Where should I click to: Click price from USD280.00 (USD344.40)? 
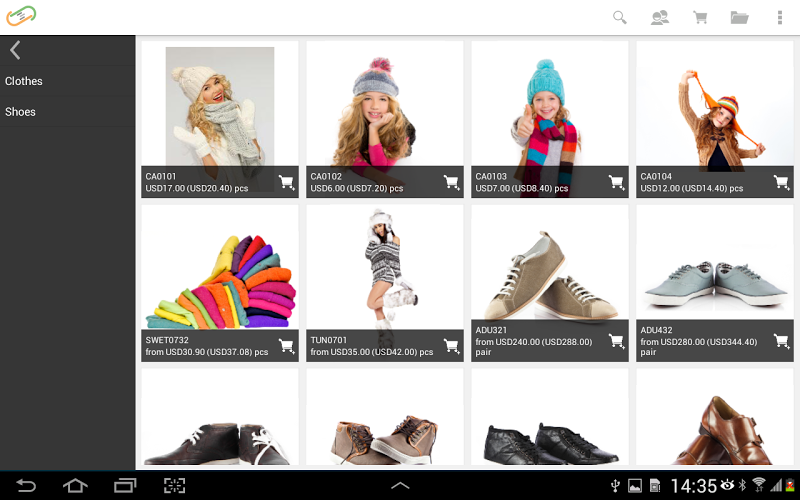click(x=698, y=342)
